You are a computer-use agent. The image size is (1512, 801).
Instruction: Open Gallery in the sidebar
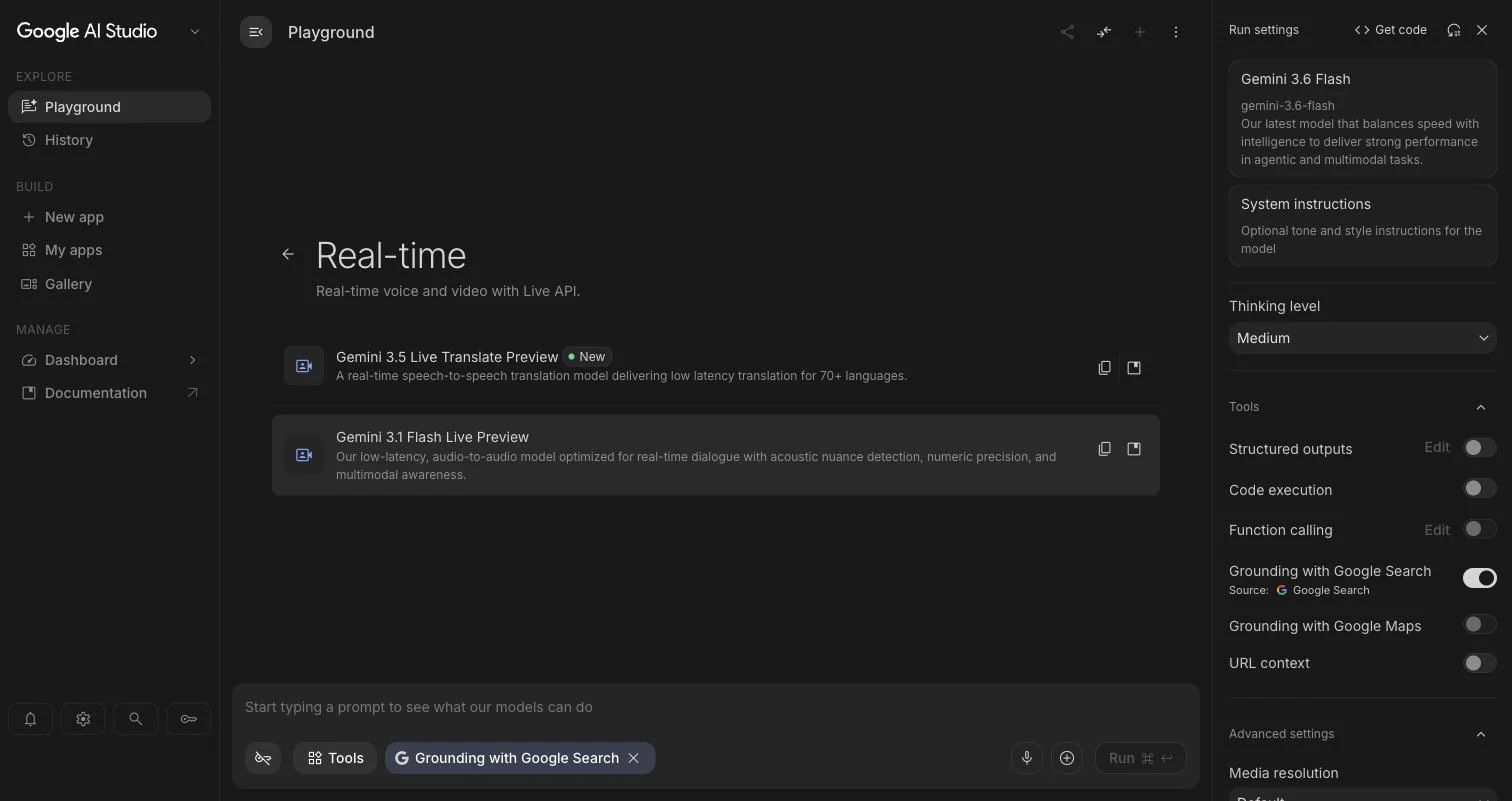tap(110, 284)
